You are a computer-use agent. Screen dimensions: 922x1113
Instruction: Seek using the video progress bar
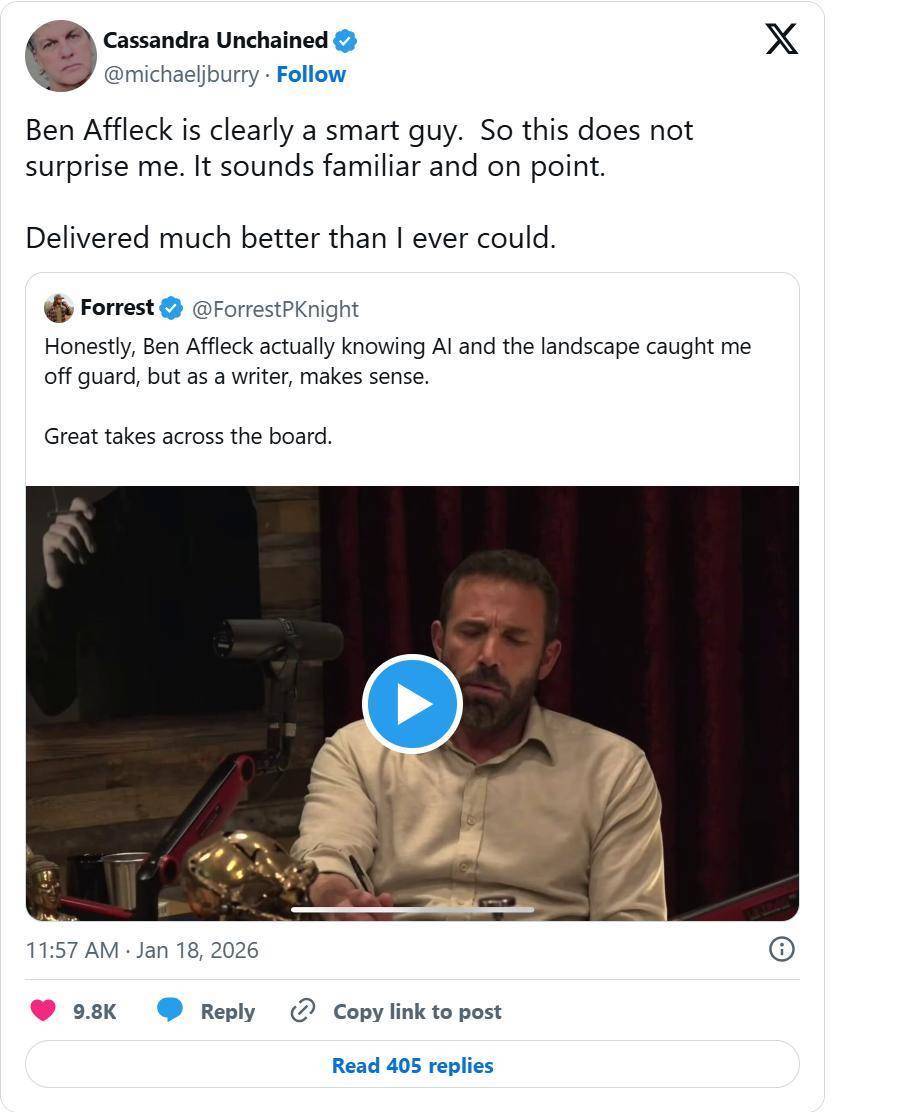(x=411, y=910)
